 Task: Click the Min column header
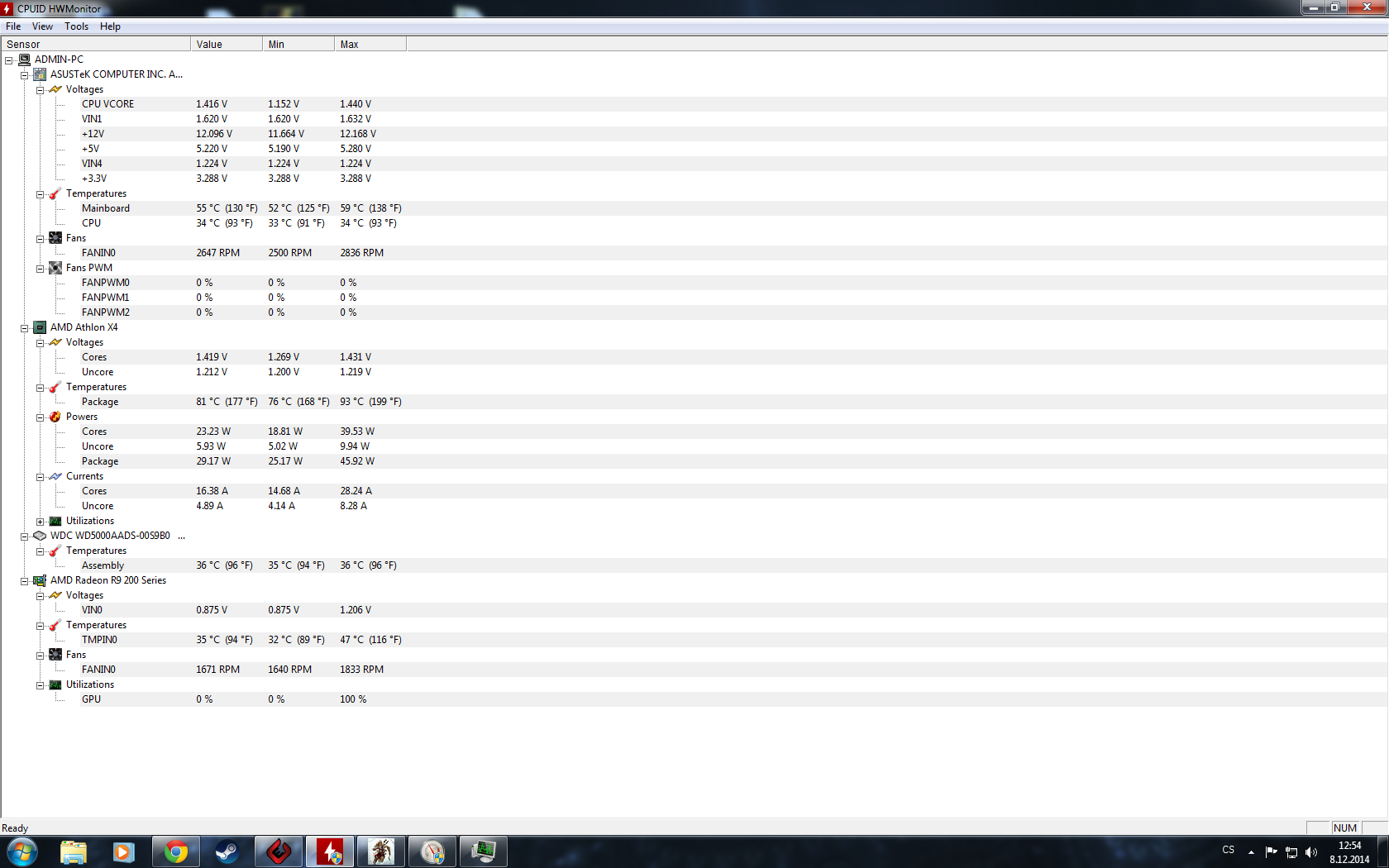pos(298,45)
